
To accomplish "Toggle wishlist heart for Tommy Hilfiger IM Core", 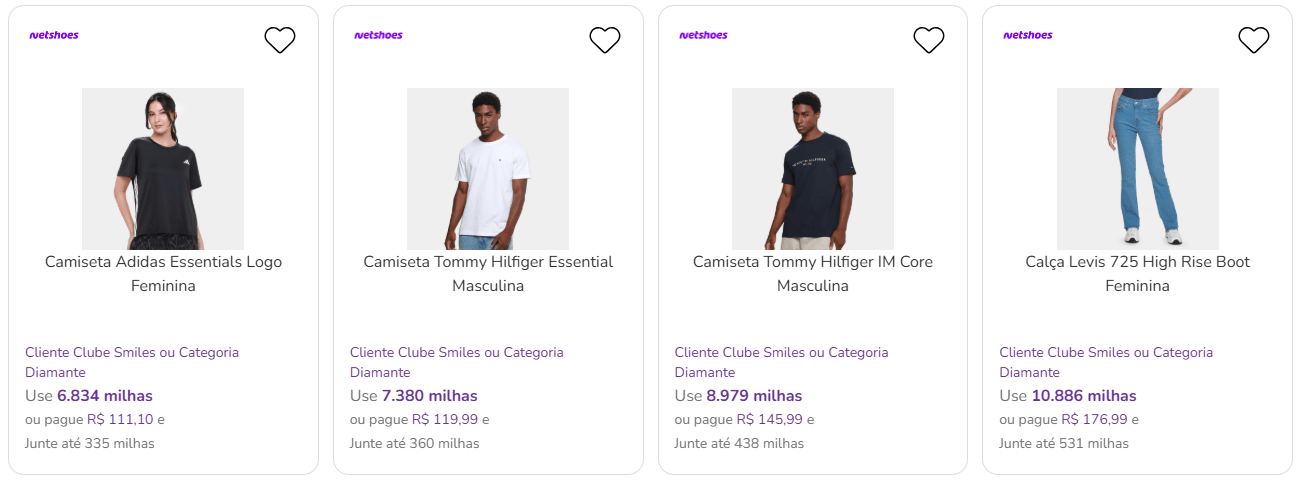I will pyautogui.click(x=929, y=40).
